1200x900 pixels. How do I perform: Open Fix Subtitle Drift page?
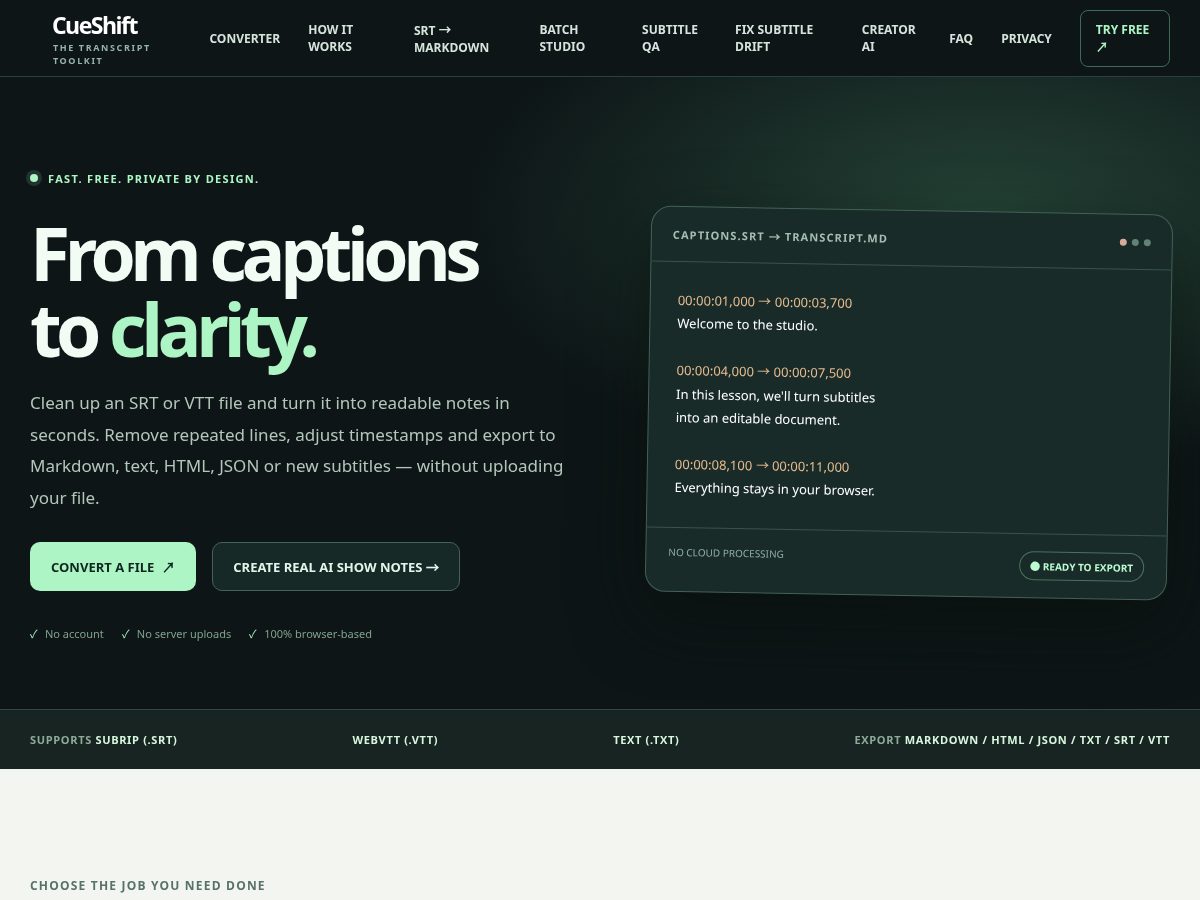pos(774,38)
